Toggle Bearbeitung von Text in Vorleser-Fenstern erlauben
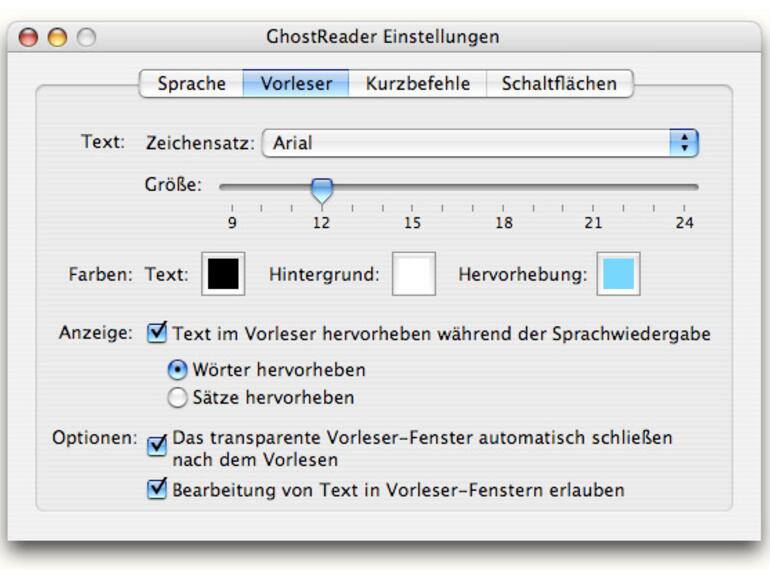The width and height of the screenshot is (770, 578). (157, 489)
